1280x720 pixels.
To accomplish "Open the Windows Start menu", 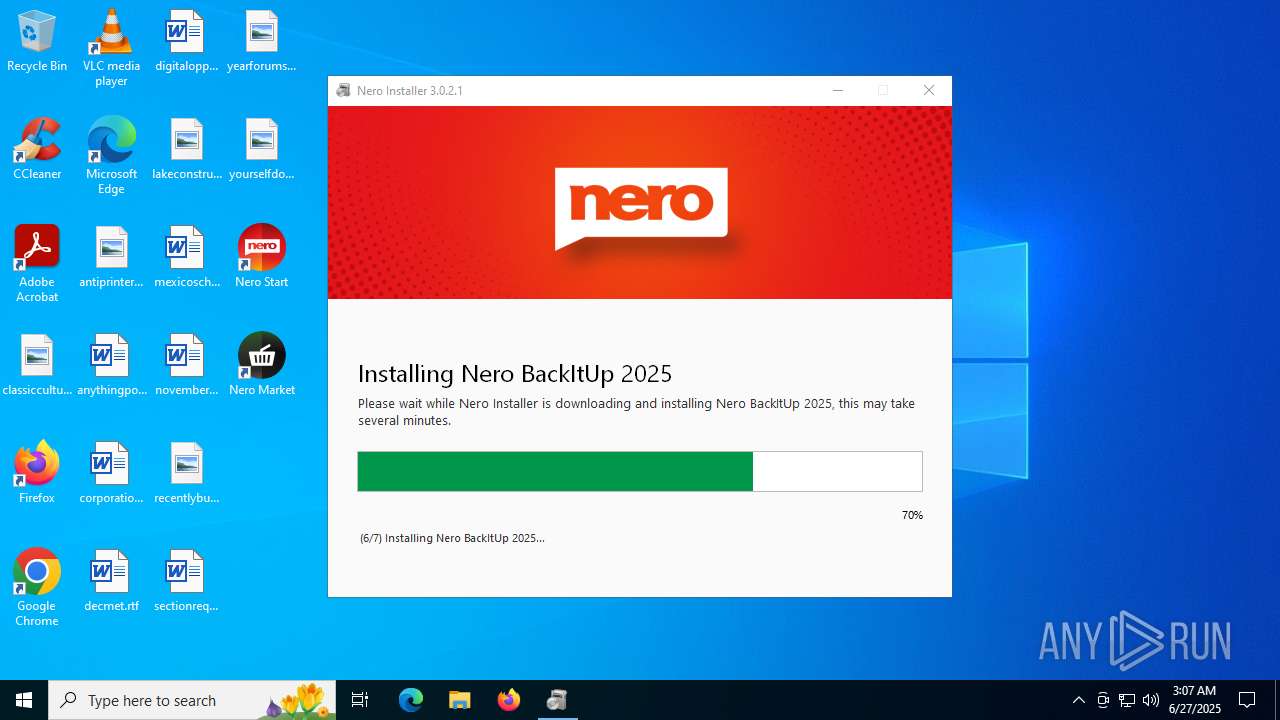I will point(24,700).
